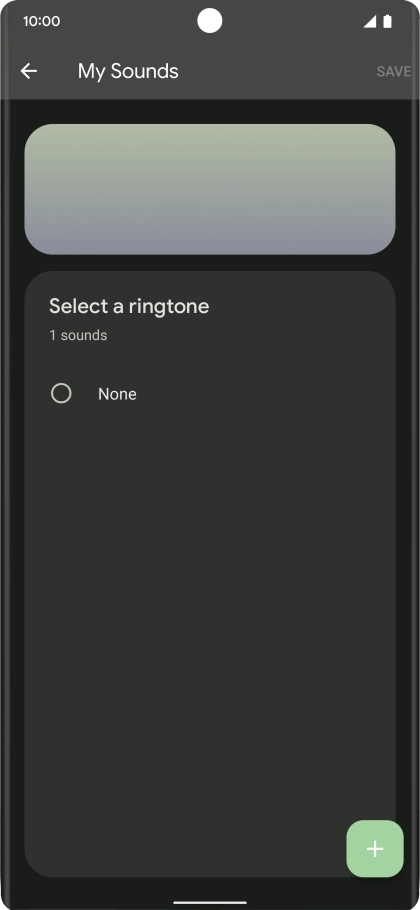Tap the bottom navigation gesture handle

[x=210, y=902]
